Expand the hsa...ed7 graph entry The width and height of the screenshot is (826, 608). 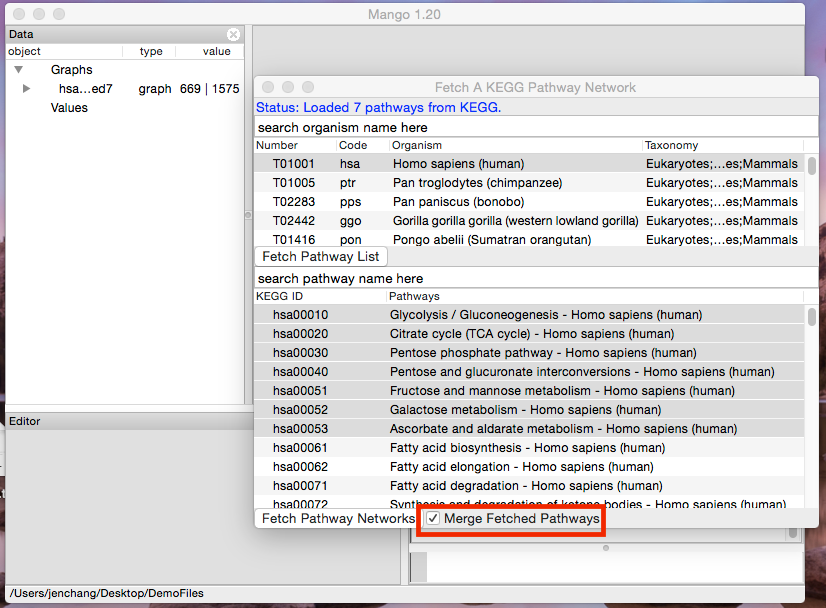[x=26, y=89]
